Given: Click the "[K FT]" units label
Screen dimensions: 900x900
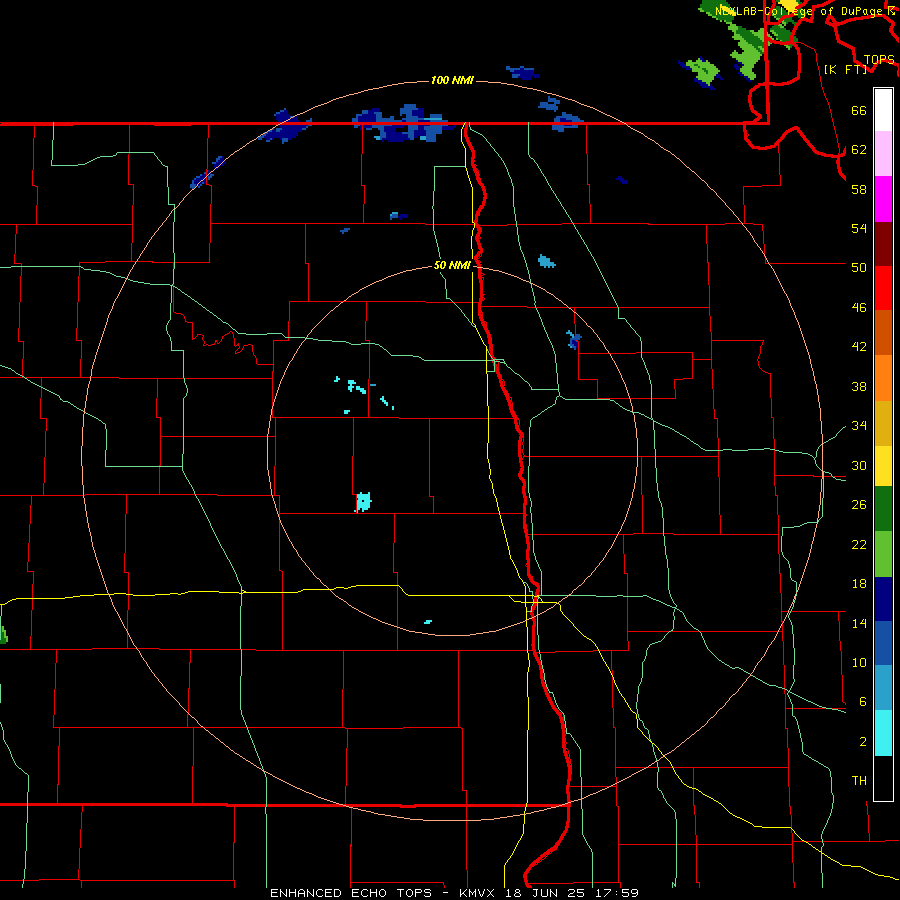Looking at the screenshot, I should (845, 69).
